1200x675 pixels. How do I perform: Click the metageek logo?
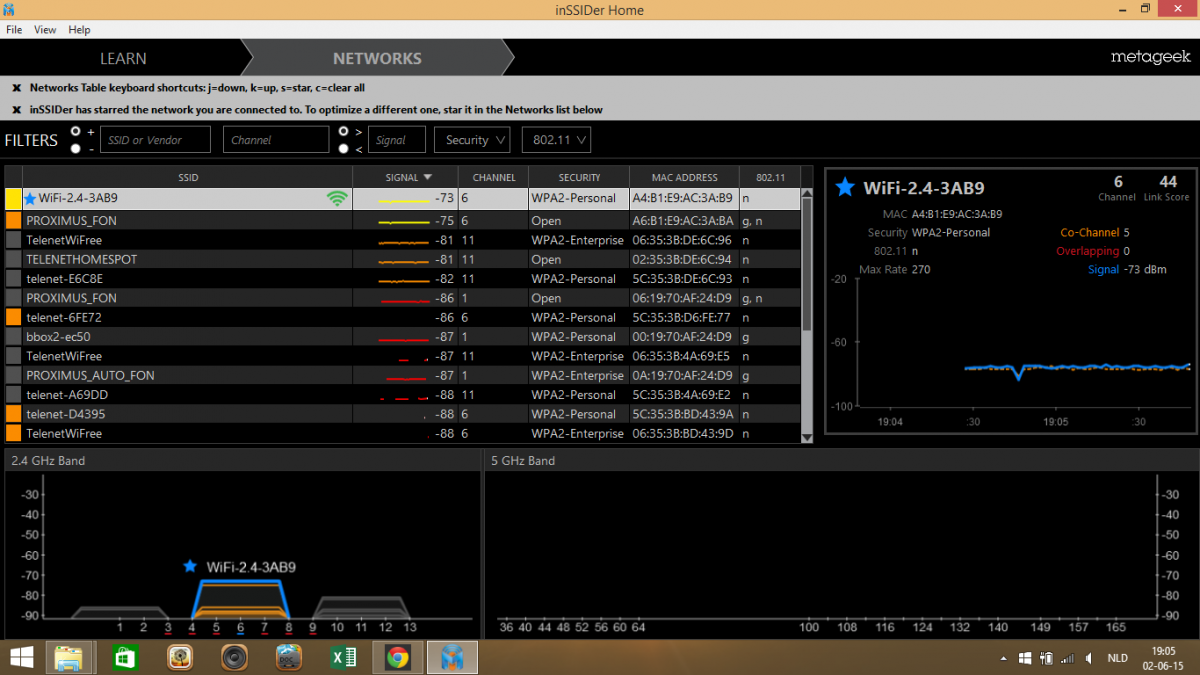pos(1150,57)
